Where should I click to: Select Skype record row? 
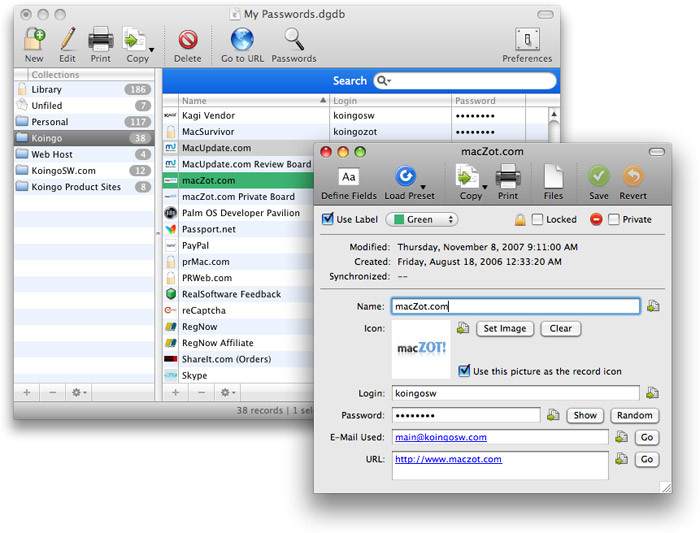[x=238, y=375]
